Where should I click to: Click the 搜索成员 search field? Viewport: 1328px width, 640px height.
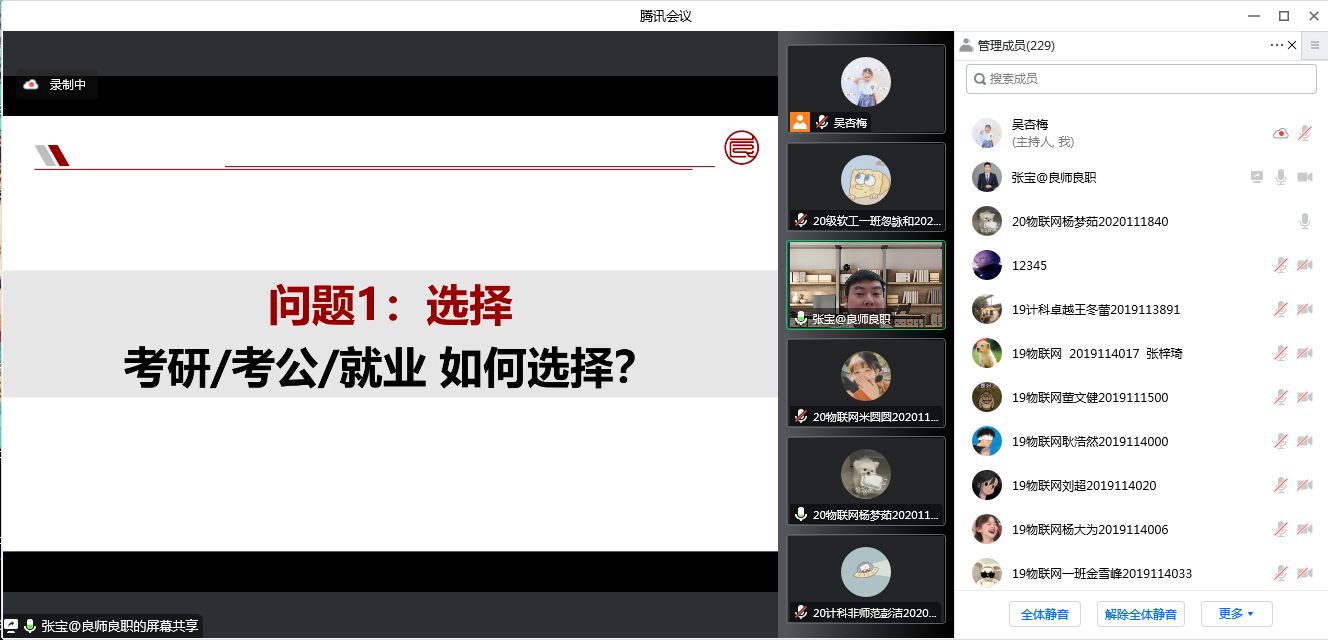coord(1141,79)
